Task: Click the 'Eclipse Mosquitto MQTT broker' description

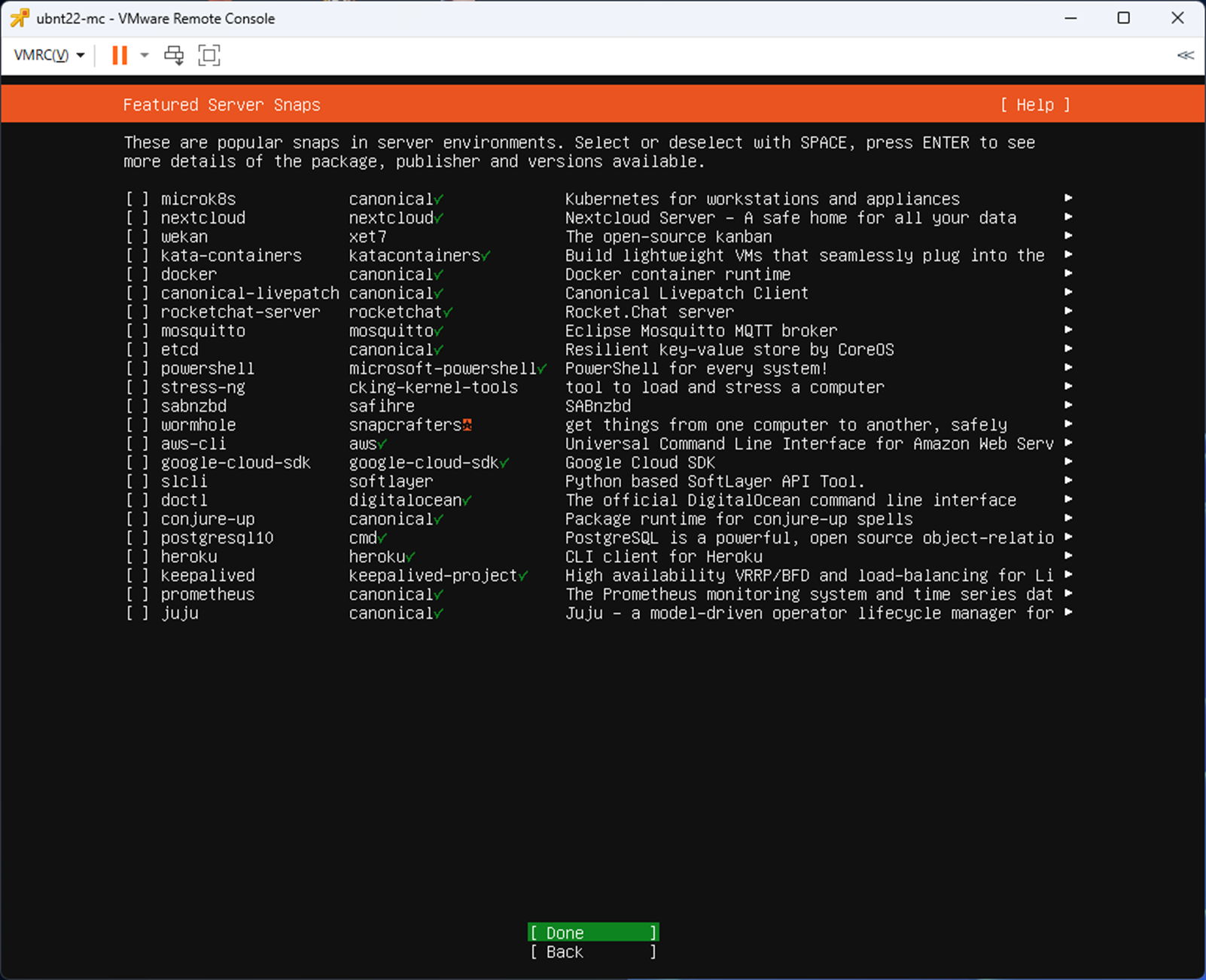Action: (x=701, y=330)
